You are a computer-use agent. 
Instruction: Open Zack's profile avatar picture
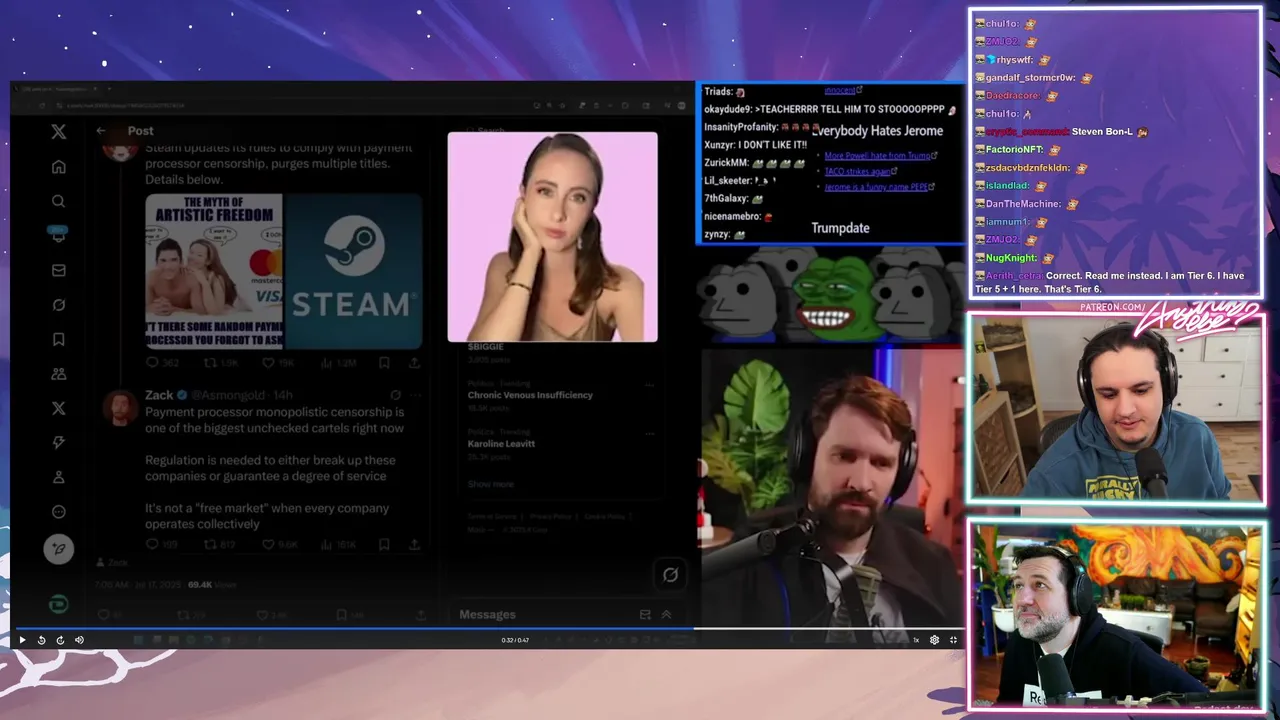tap(121, 407)
